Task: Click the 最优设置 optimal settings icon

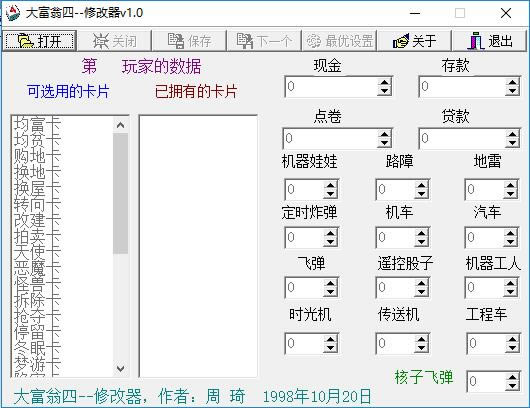Action: (314, 41)
